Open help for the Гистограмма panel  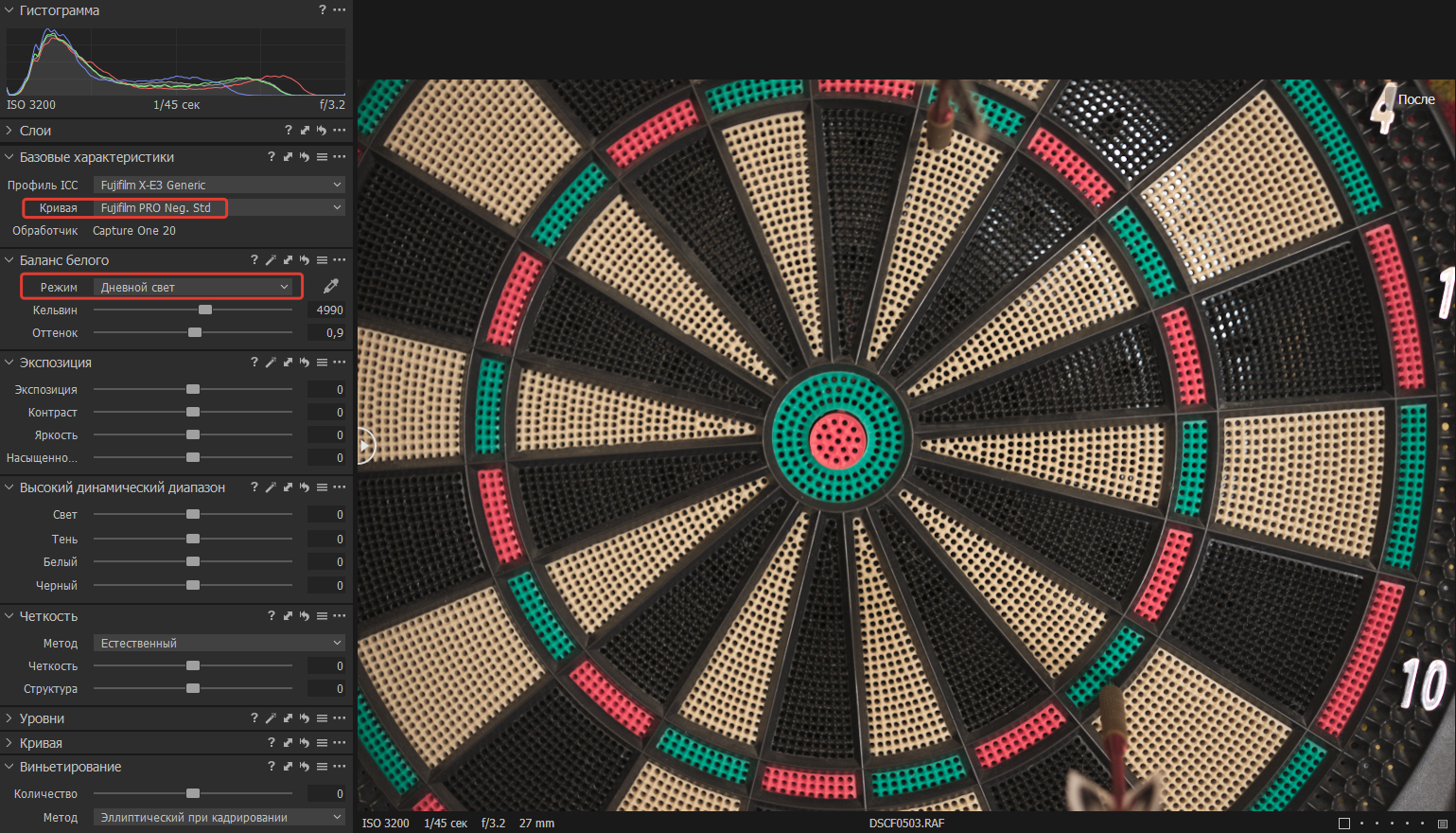tap(322, 9)
